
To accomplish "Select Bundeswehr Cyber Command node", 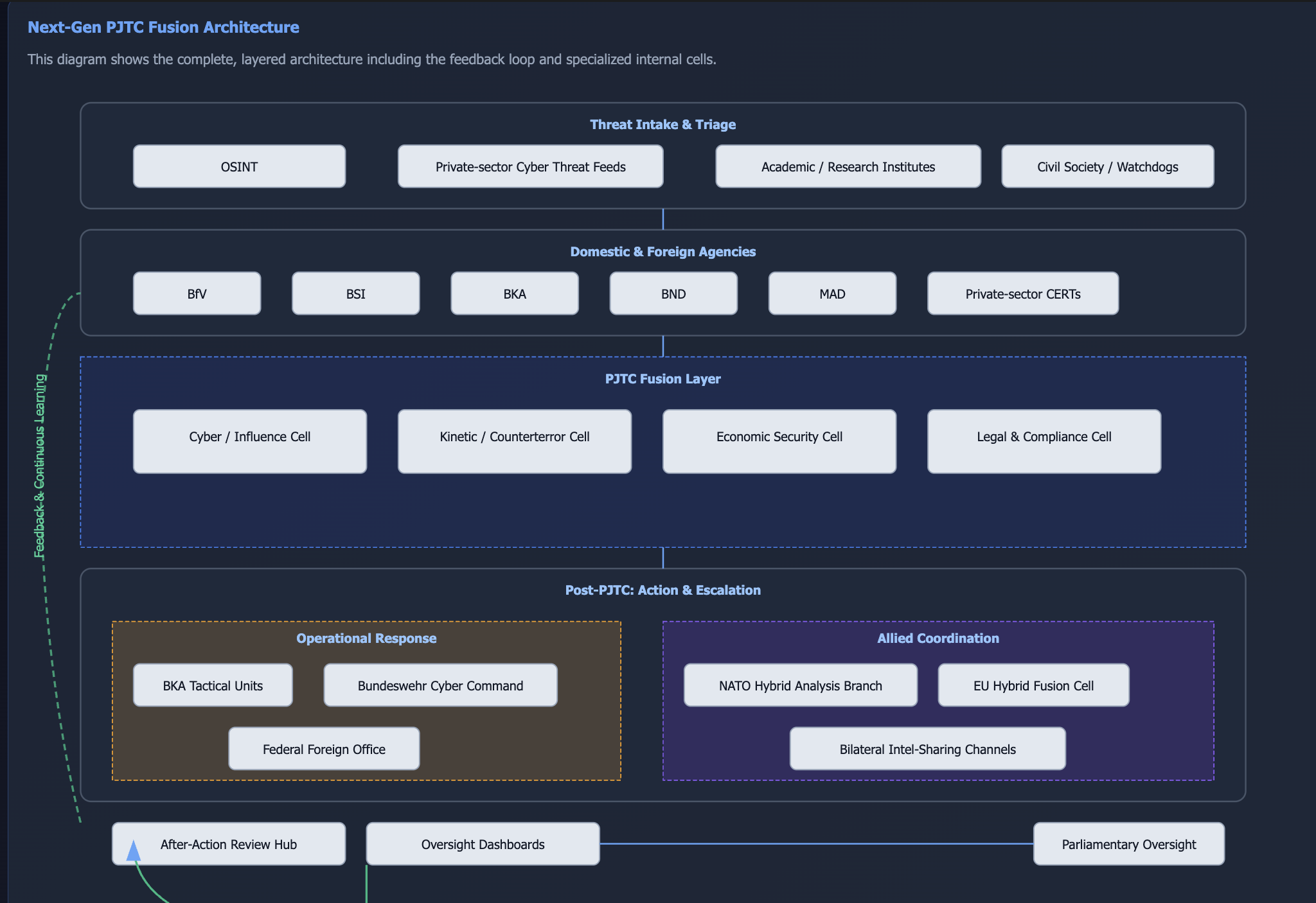I will (x=440, y=685).
